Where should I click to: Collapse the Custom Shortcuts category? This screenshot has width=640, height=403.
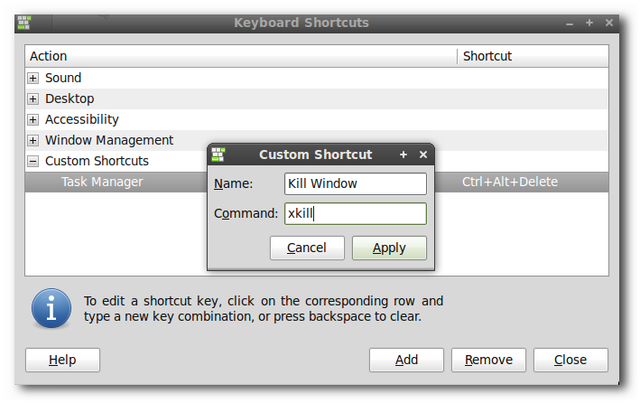click(x=33, y=161)
